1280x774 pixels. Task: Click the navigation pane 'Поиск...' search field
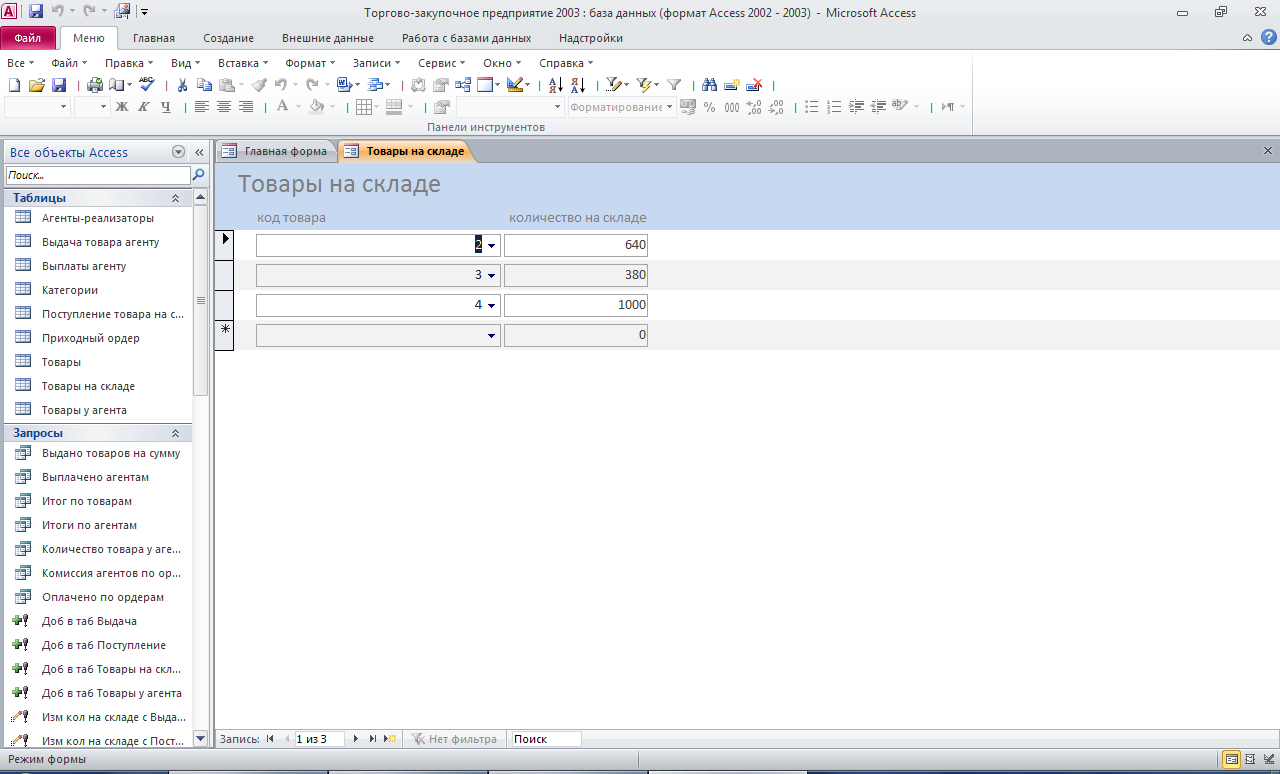97,175
